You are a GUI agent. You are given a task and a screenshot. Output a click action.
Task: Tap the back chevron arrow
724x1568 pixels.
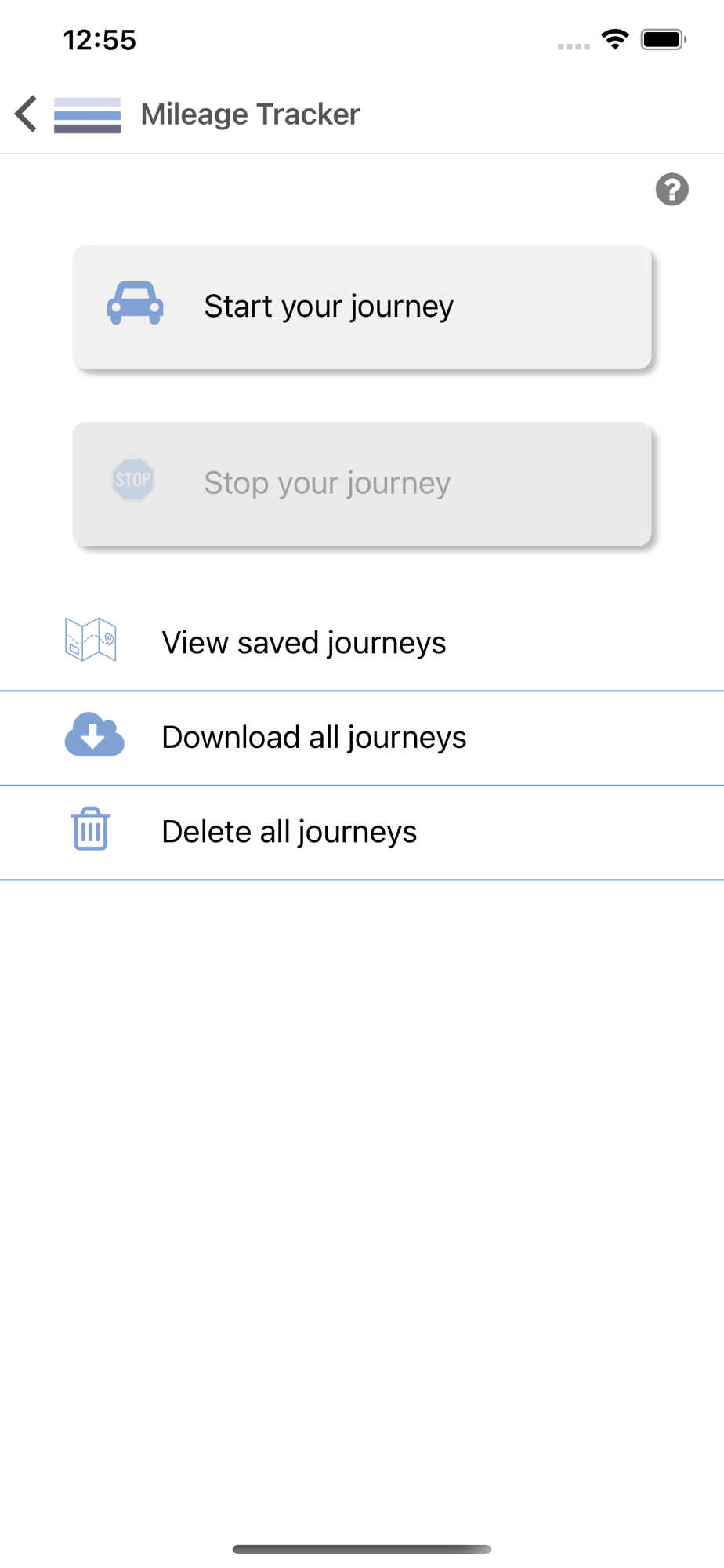(26, 114)
